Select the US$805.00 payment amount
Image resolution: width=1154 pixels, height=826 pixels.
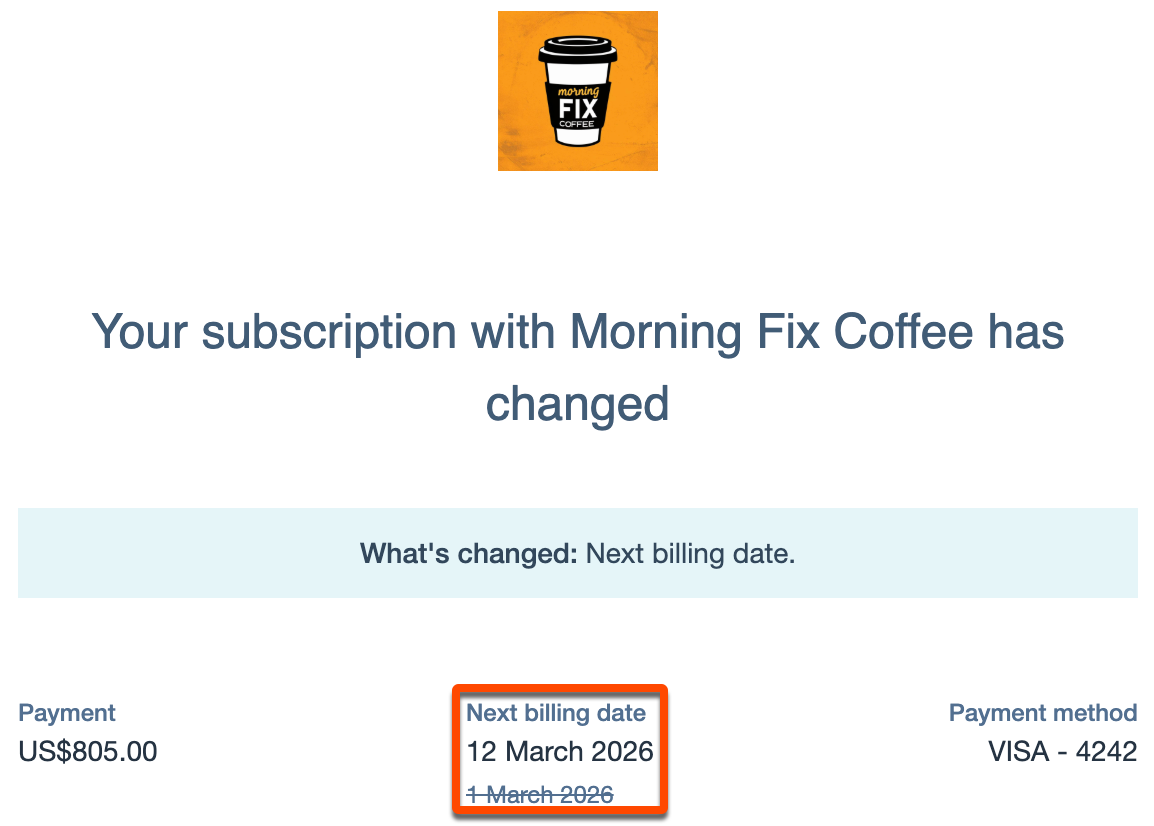88,751
